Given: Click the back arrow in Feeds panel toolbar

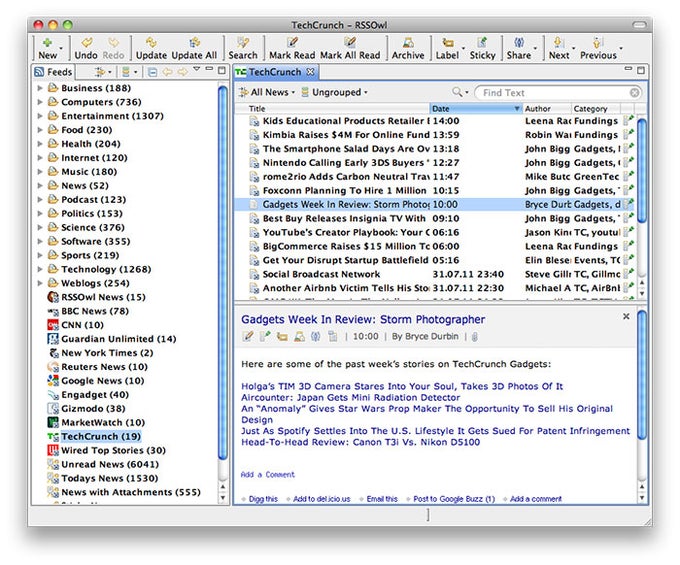Looking at the screenshot, I should coord(167,72).
